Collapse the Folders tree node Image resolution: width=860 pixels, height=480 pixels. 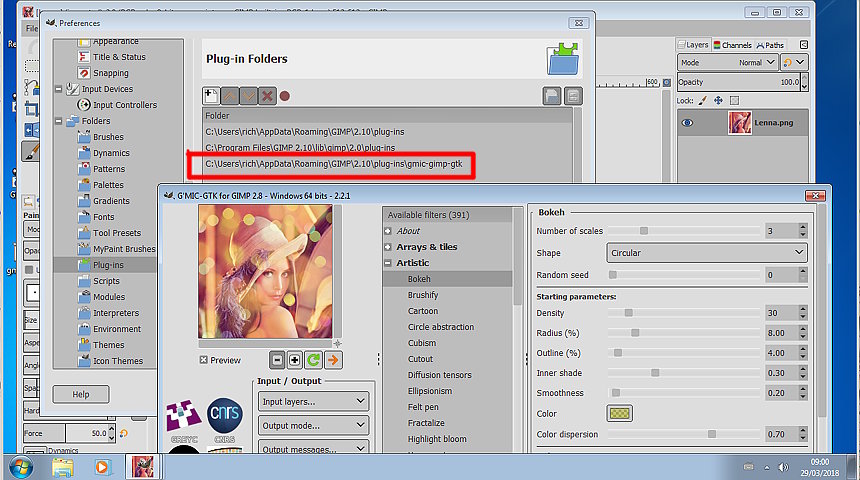coord(59,121)
